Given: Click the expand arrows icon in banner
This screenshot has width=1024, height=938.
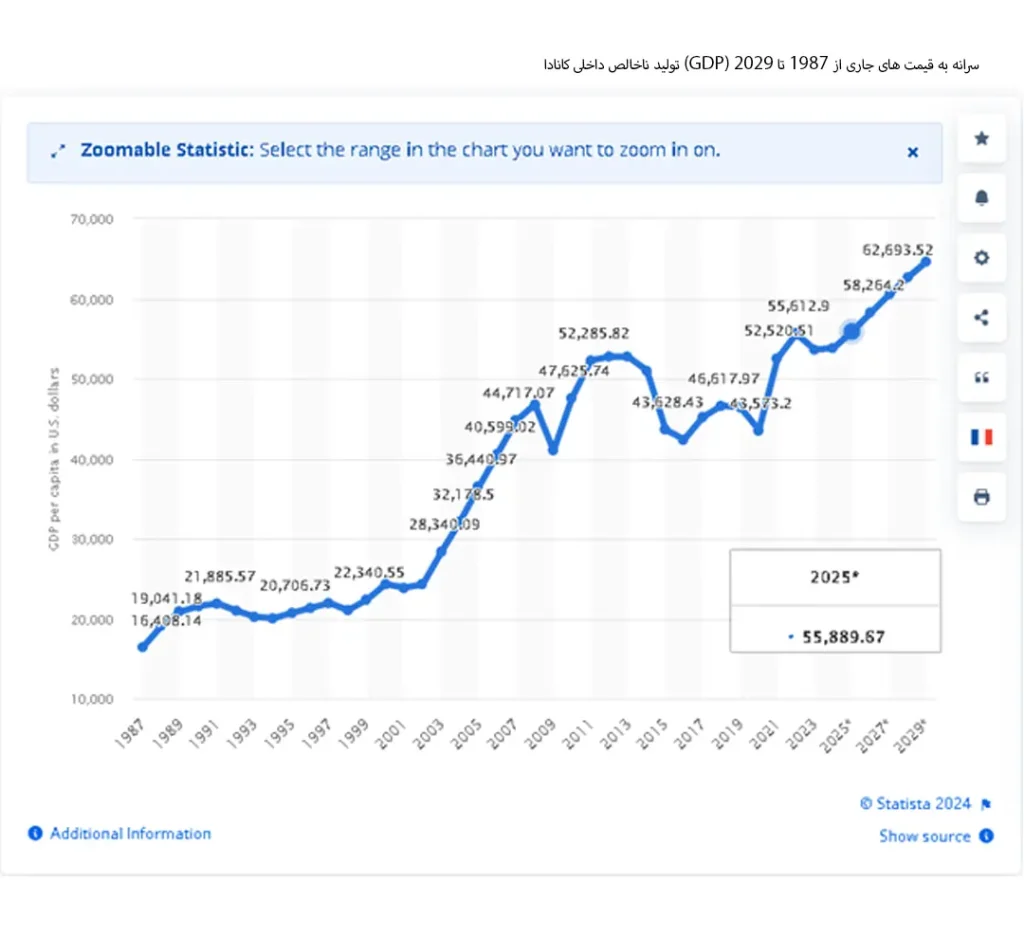Looking at the screenshot, I should [58, 152].
